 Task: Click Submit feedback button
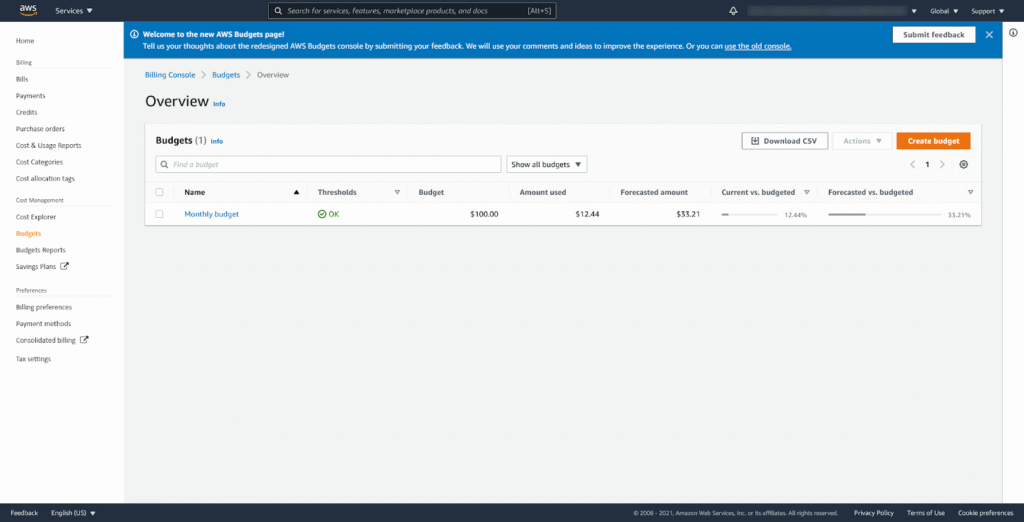point(933,35)
